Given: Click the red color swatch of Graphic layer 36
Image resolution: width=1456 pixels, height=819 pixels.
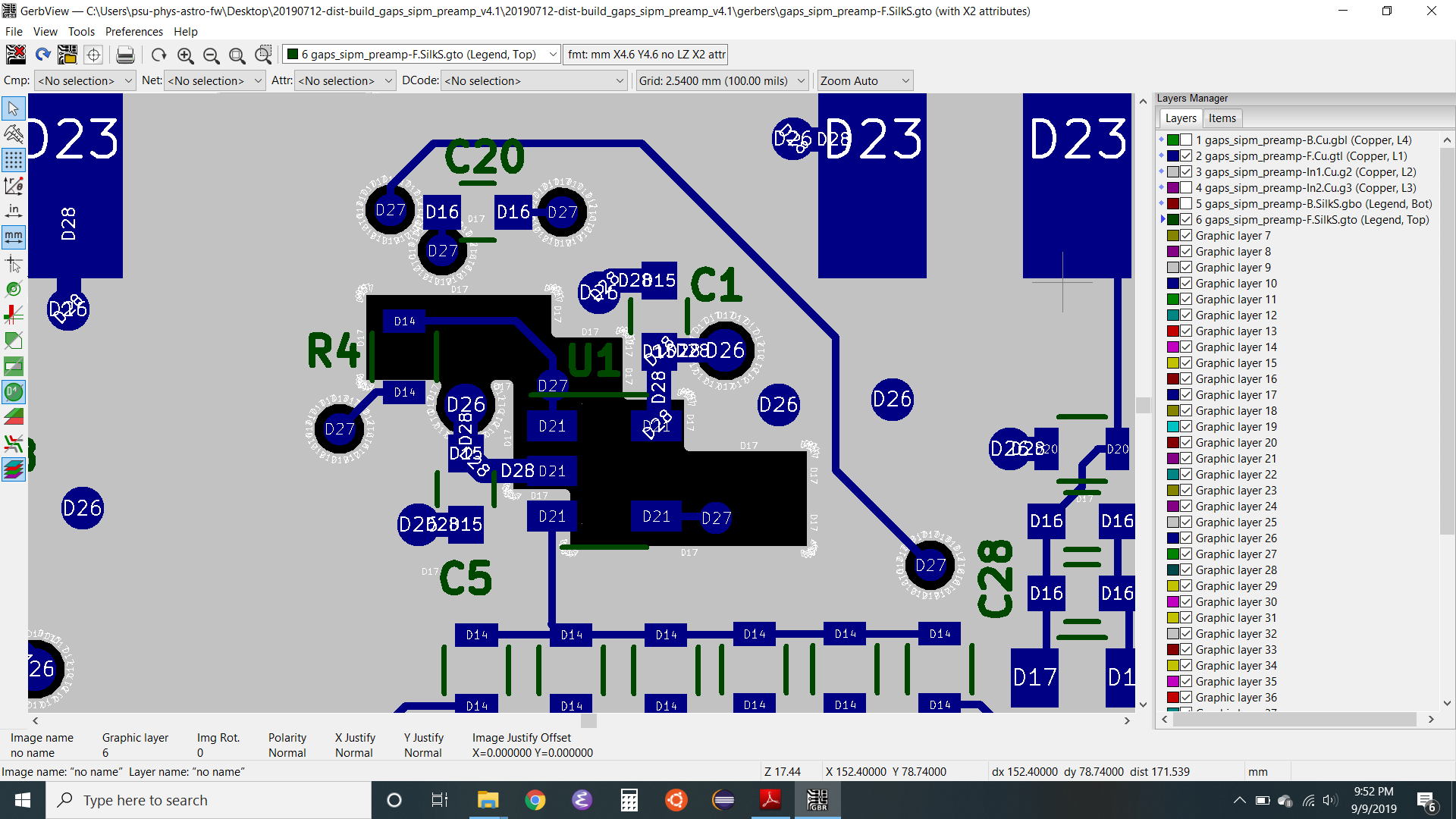Looking at the screenshot, I should click(x=1172, y=698).
